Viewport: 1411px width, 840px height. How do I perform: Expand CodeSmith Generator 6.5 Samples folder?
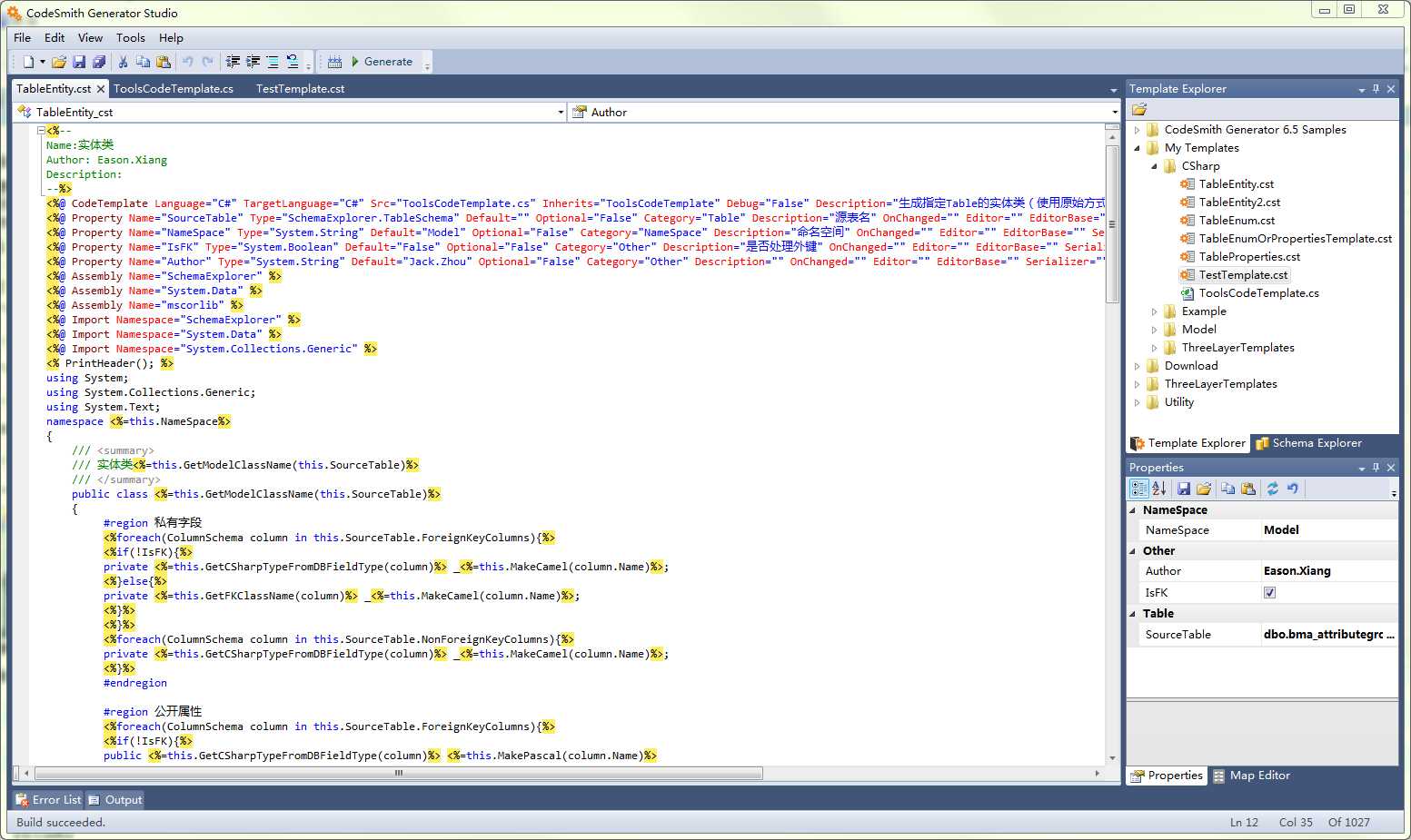(1137, 130)
